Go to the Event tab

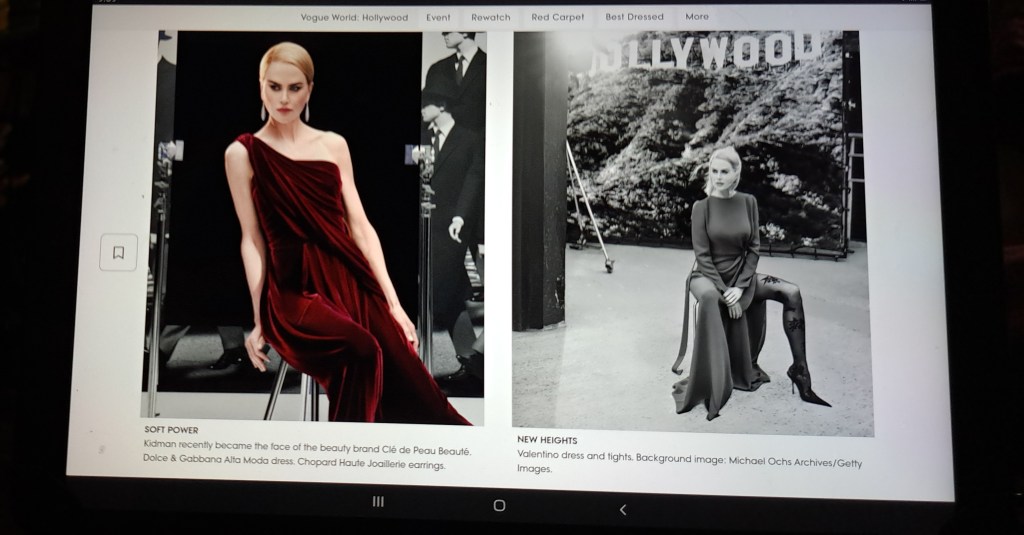tap(438, 17)
